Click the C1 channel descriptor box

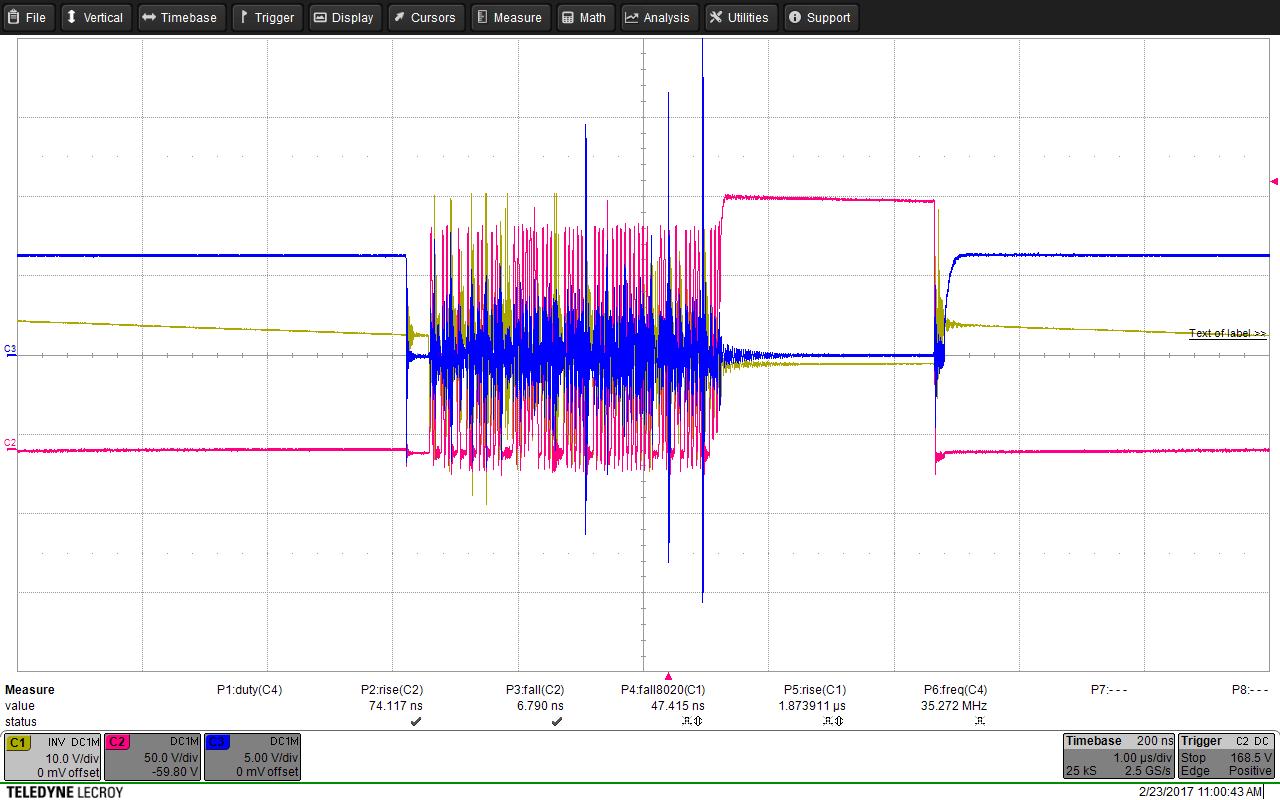53,757
